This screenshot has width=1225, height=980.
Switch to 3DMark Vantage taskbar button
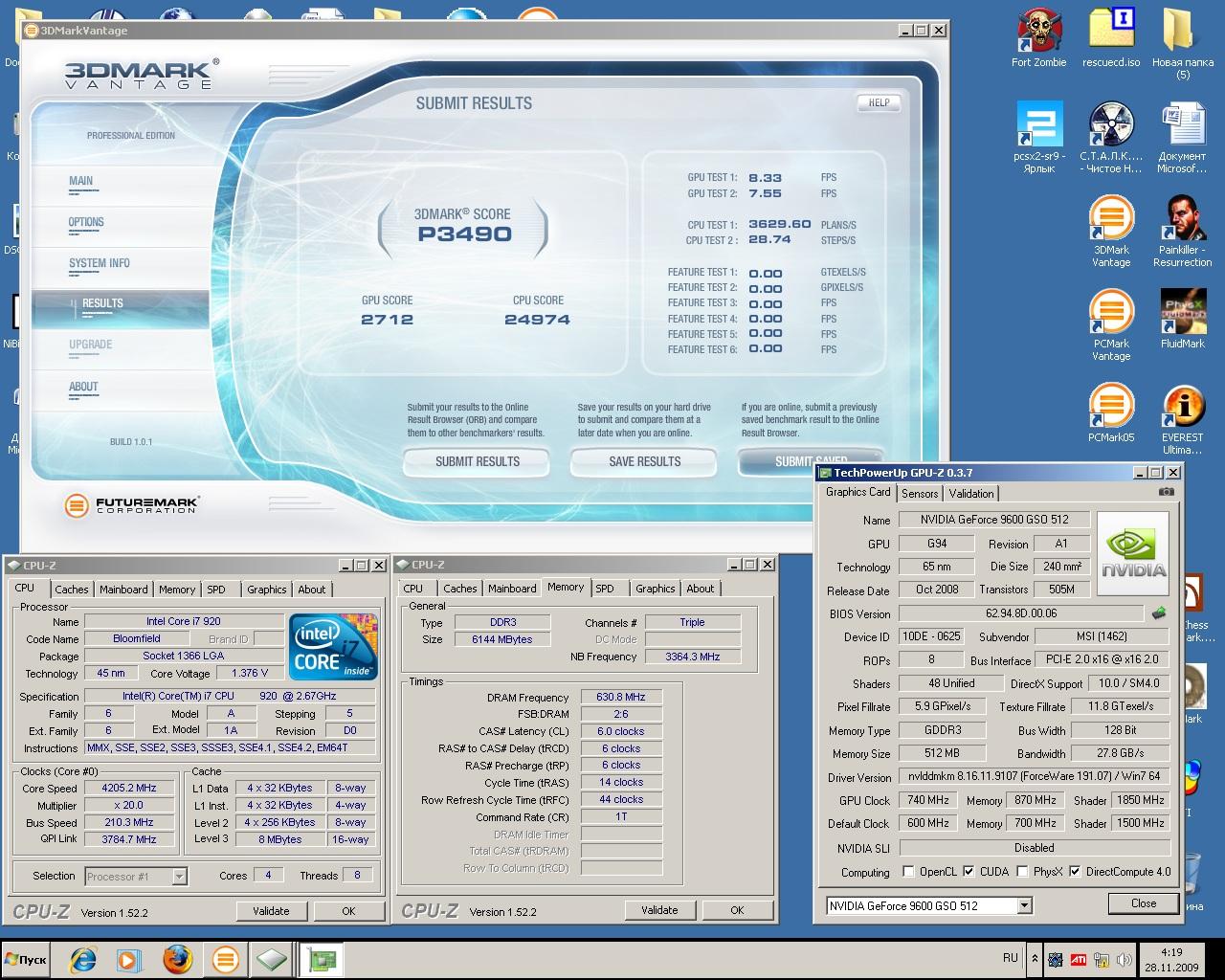(225, 959)
